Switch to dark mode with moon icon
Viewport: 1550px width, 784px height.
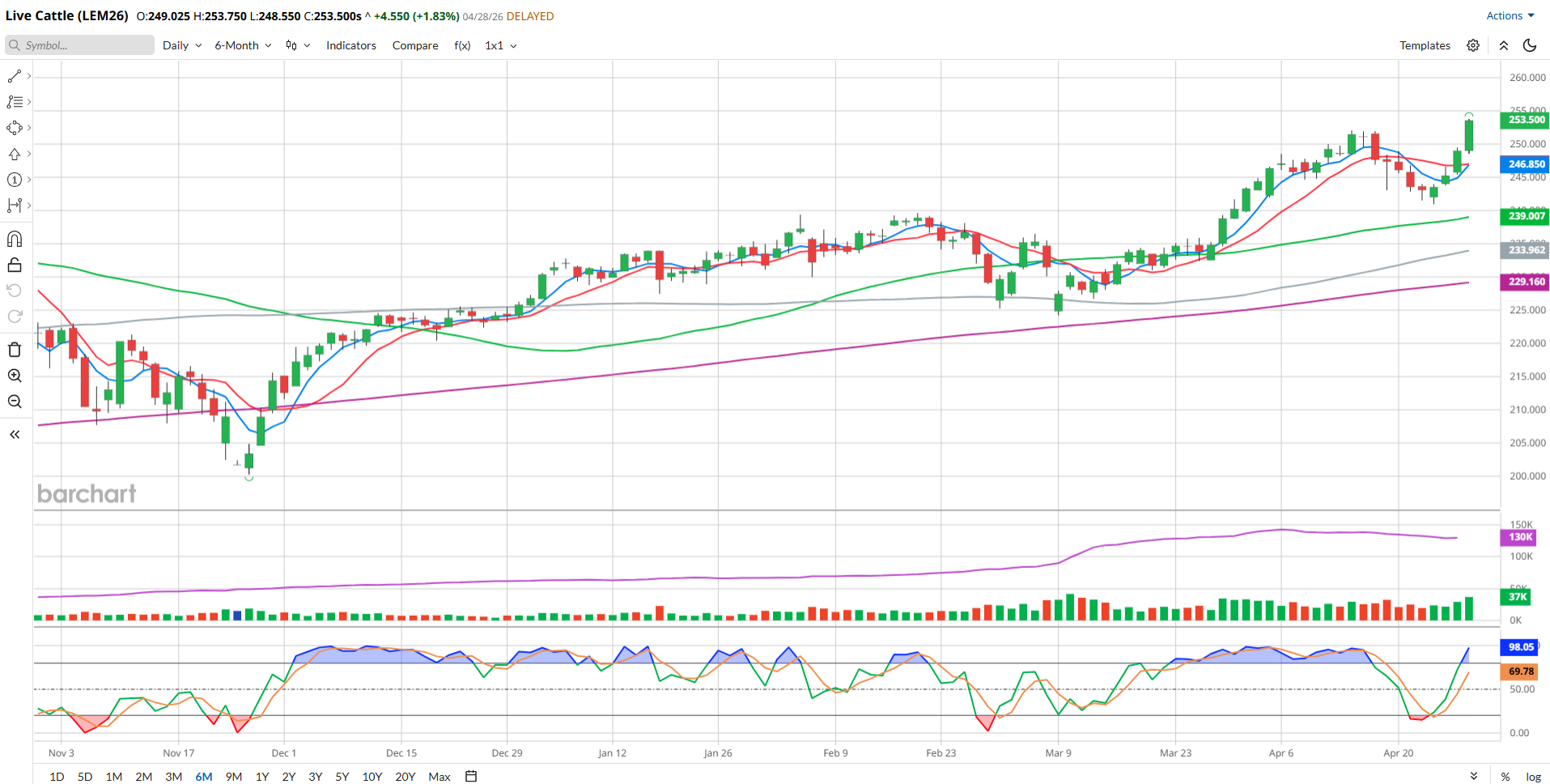point(1530,45)
